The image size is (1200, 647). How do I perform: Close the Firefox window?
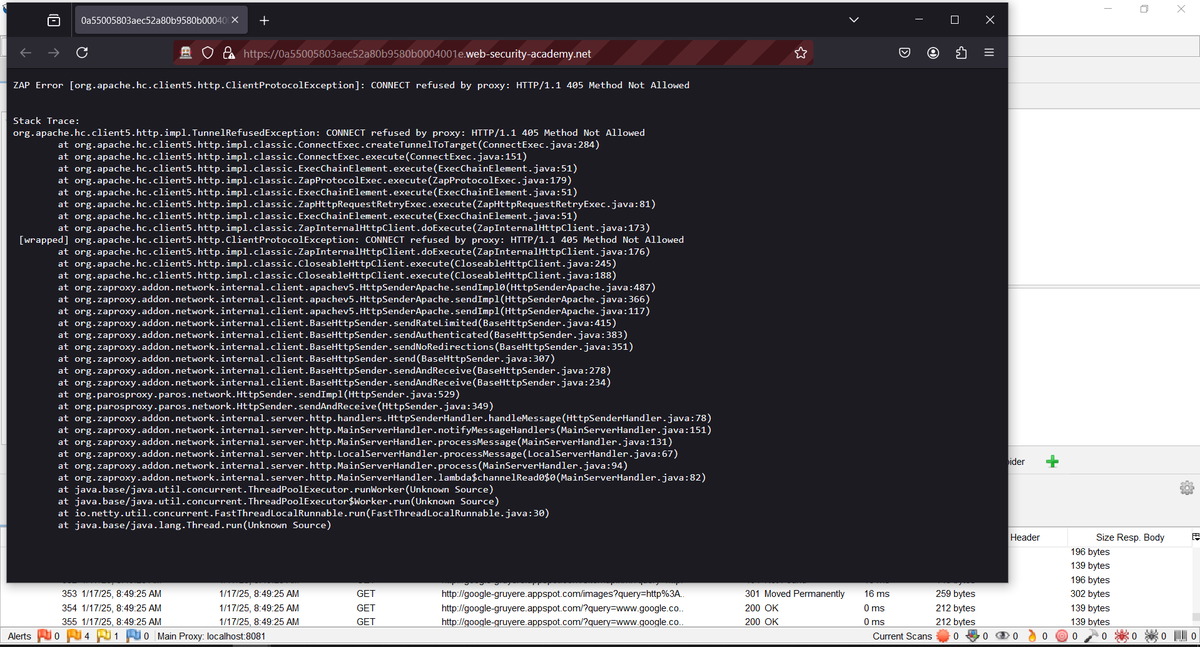989,20
